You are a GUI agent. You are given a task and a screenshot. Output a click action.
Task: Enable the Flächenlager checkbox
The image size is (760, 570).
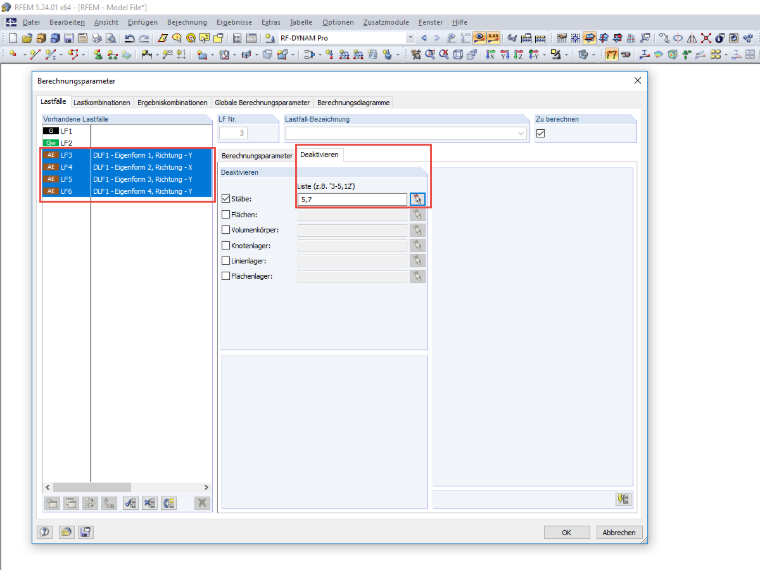pyautogui.click(x=226, y=276)
